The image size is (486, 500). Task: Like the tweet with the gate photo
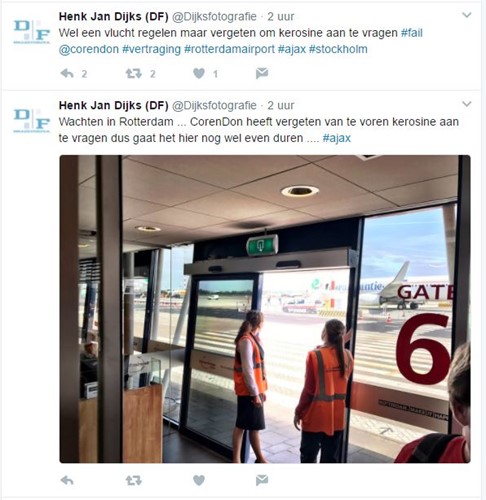[199, 480]
